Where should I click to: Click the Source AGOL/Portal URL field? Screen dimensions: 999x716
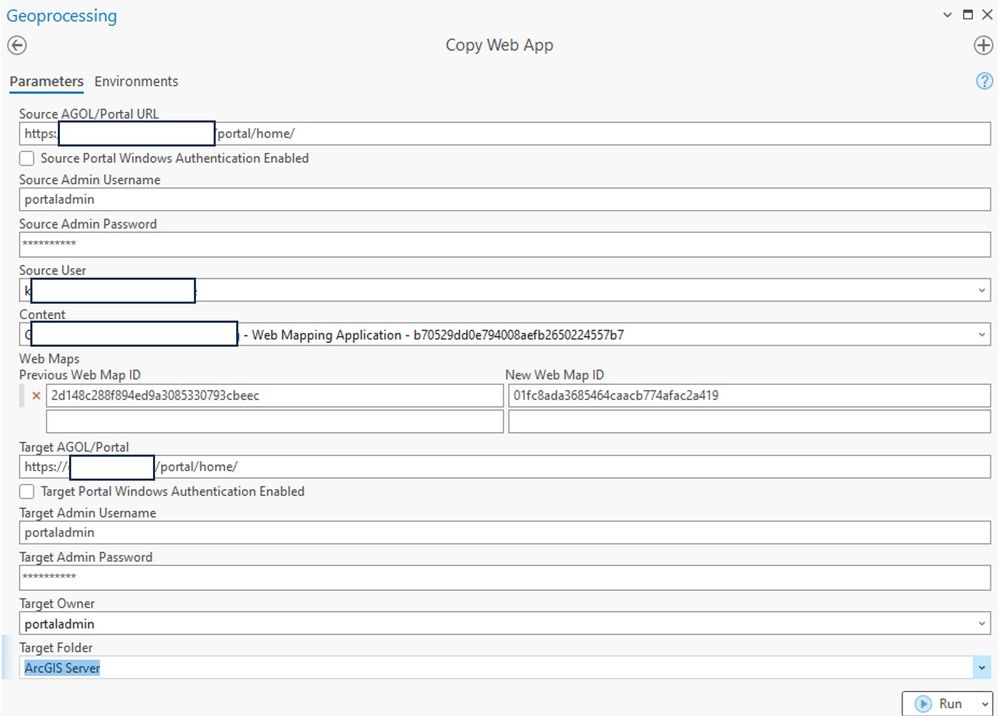(600, 134)
